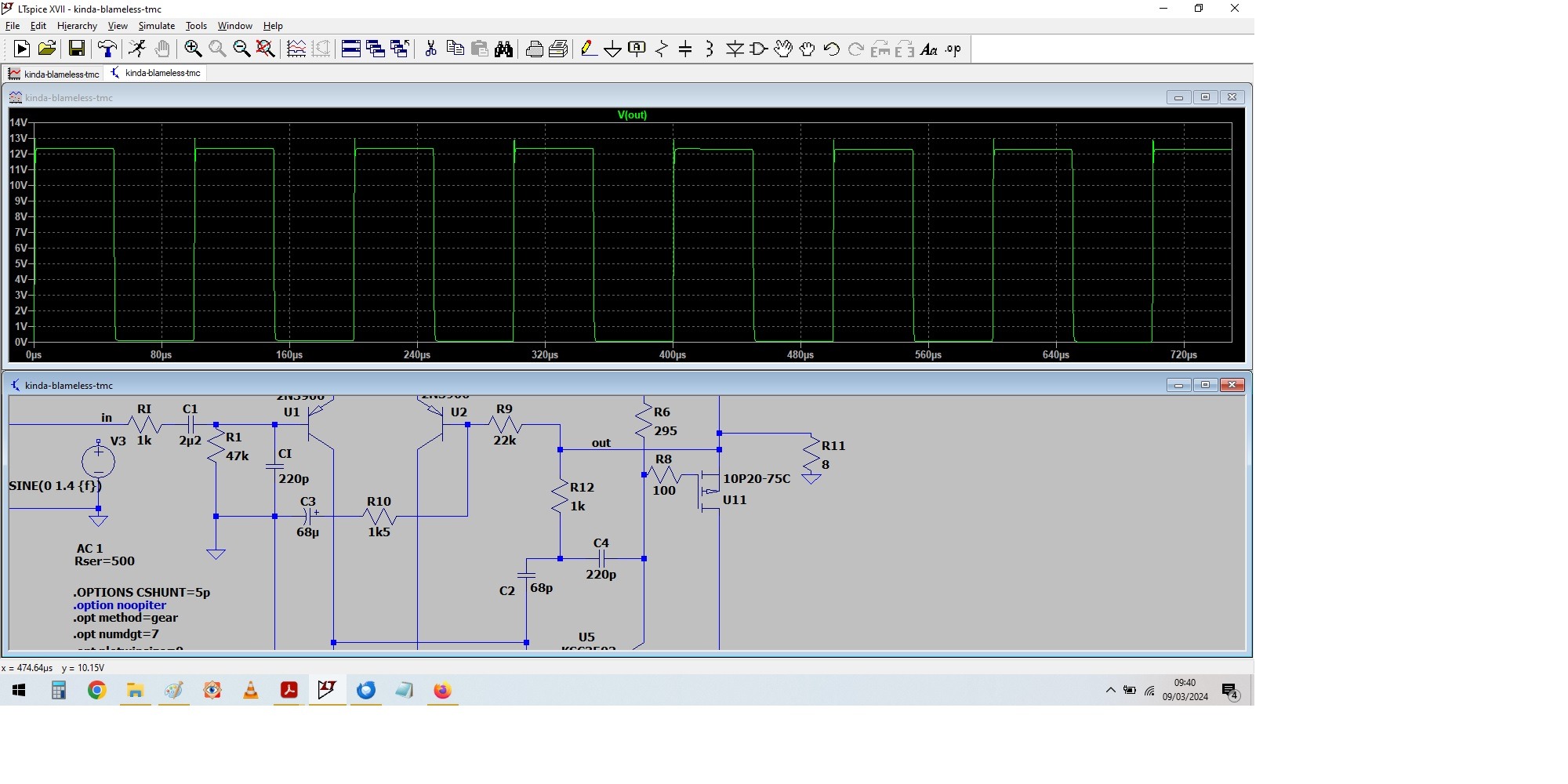Image resolution: width=1568 pixels, height=784 pixels.
Task: Click the V(out) trace label
Action: click(632, 115)
